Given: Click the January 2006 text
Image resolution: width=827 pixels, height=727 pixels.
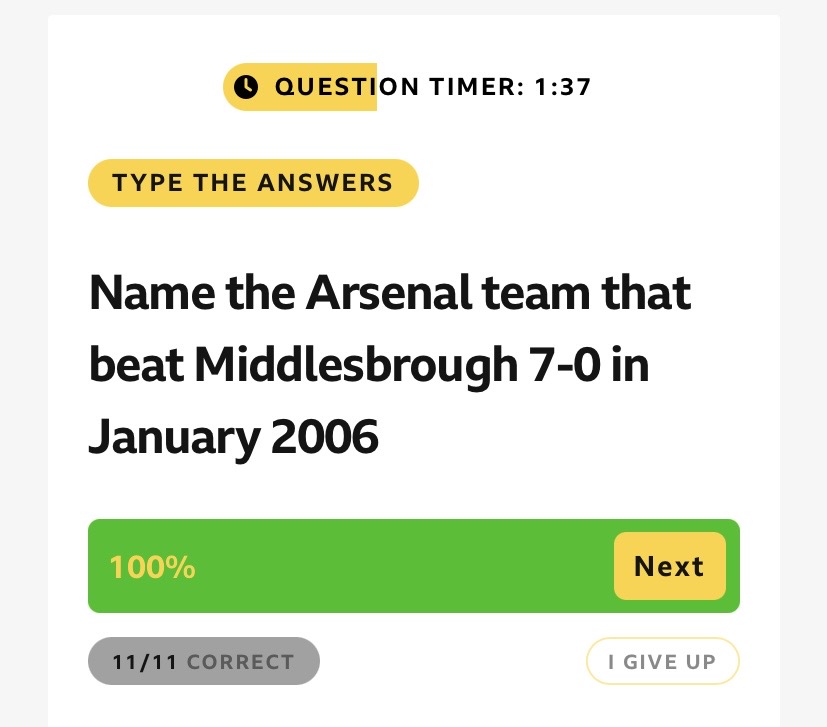Looking at the screenshot, I should 234,437.
